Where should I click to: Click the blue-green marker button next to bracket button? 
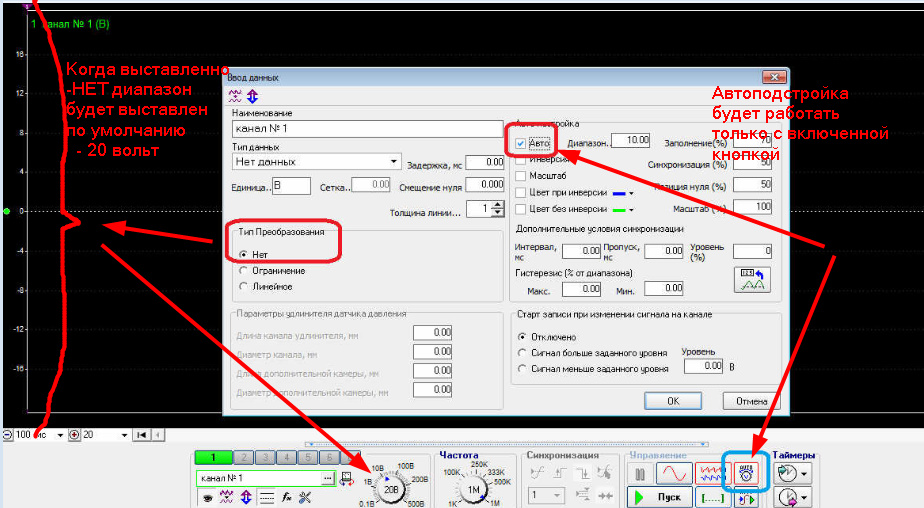coord(746,498)
